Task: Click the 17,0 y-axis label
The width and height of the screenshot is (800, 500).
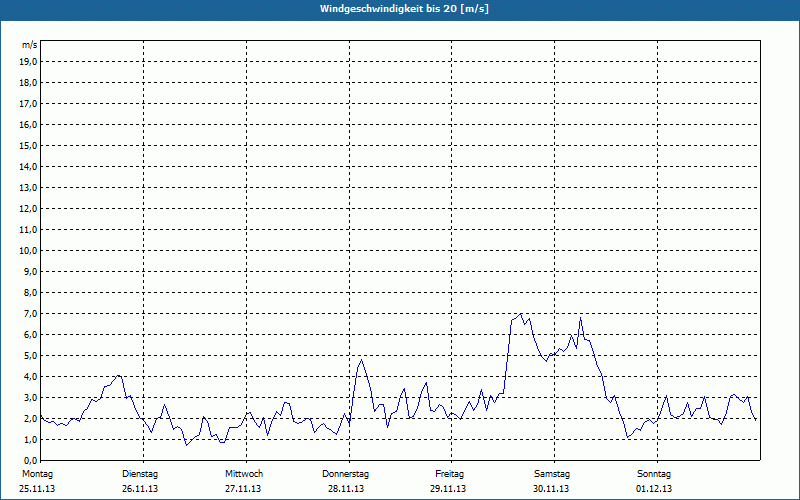Action: pos(28,104)
